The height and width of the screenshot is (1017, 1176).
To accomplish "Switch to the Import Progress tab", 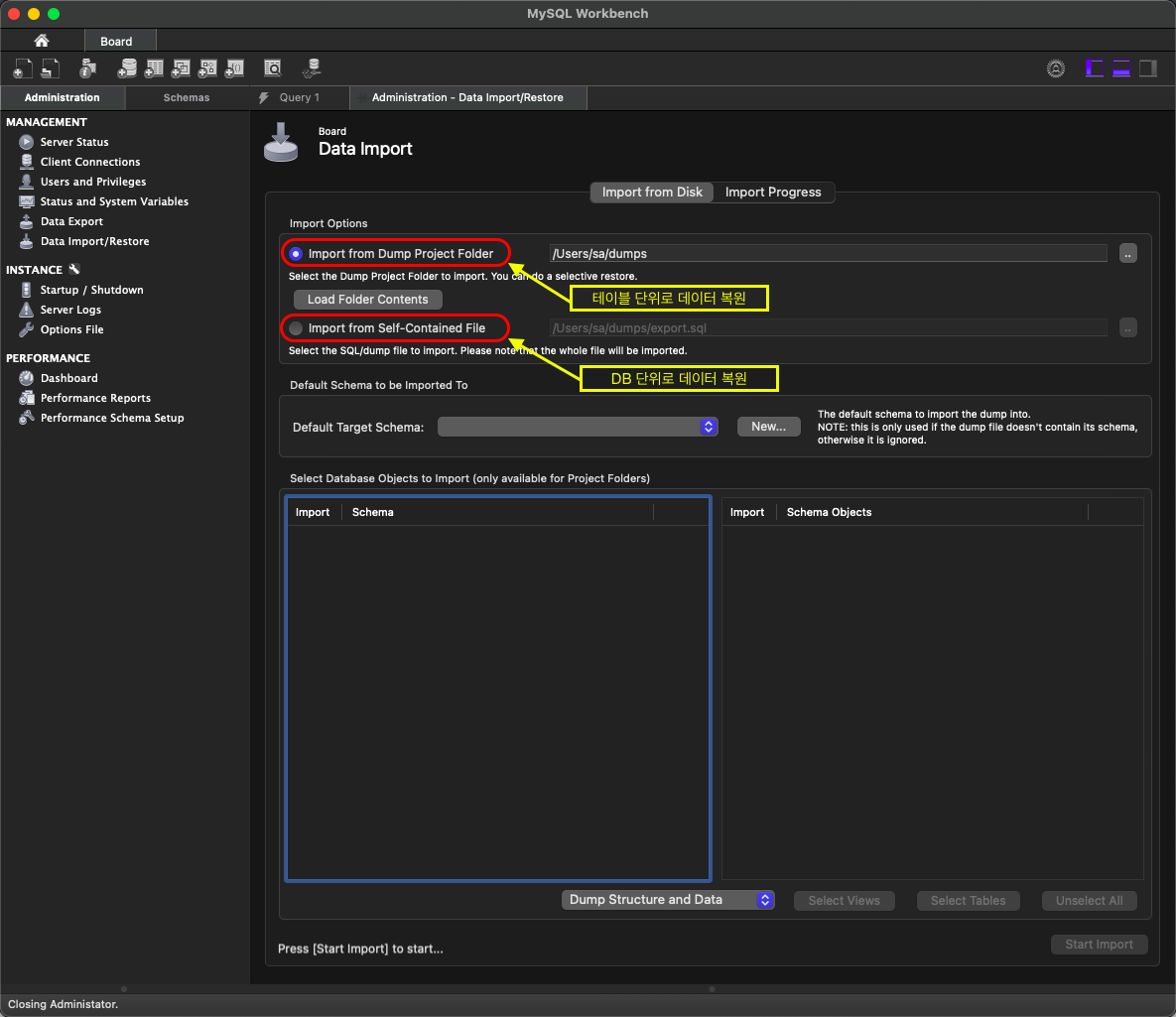I will (772, 192).
